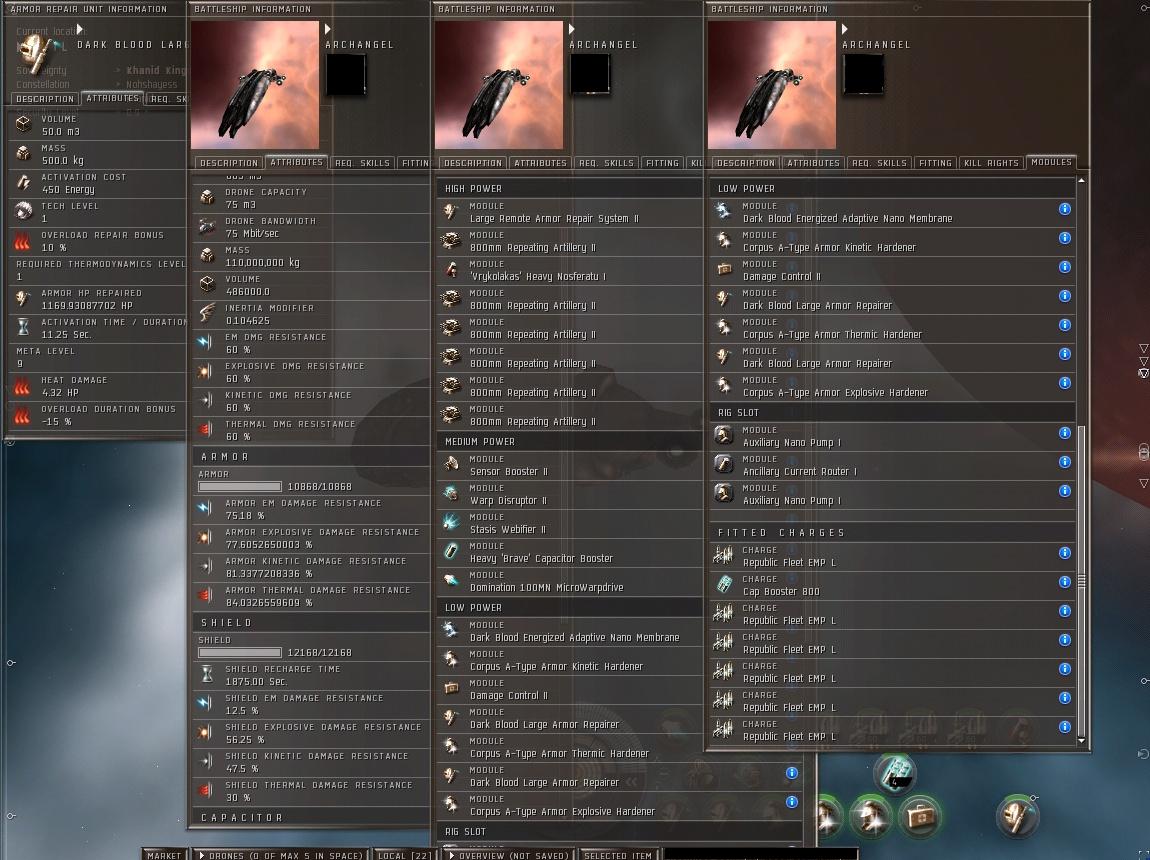Click the Activation Time / Duration hourglass icon
Screen dimensions: 1150x860
[x=23, y=327]
